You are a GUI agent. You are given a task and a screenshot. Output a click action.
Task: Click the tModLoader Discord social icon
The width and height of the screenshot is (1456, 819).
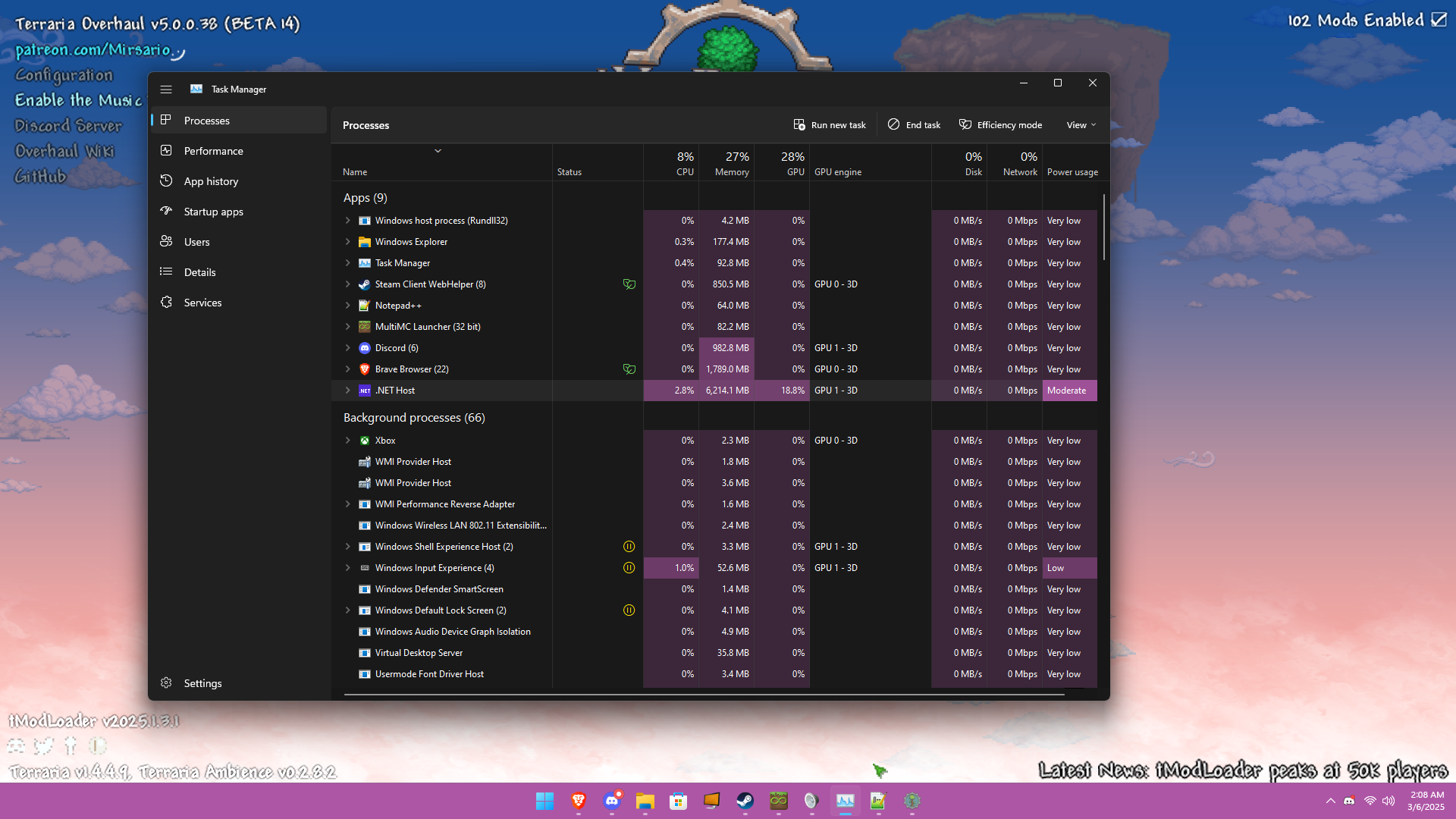pyautogui.click(x=17, y=746)
